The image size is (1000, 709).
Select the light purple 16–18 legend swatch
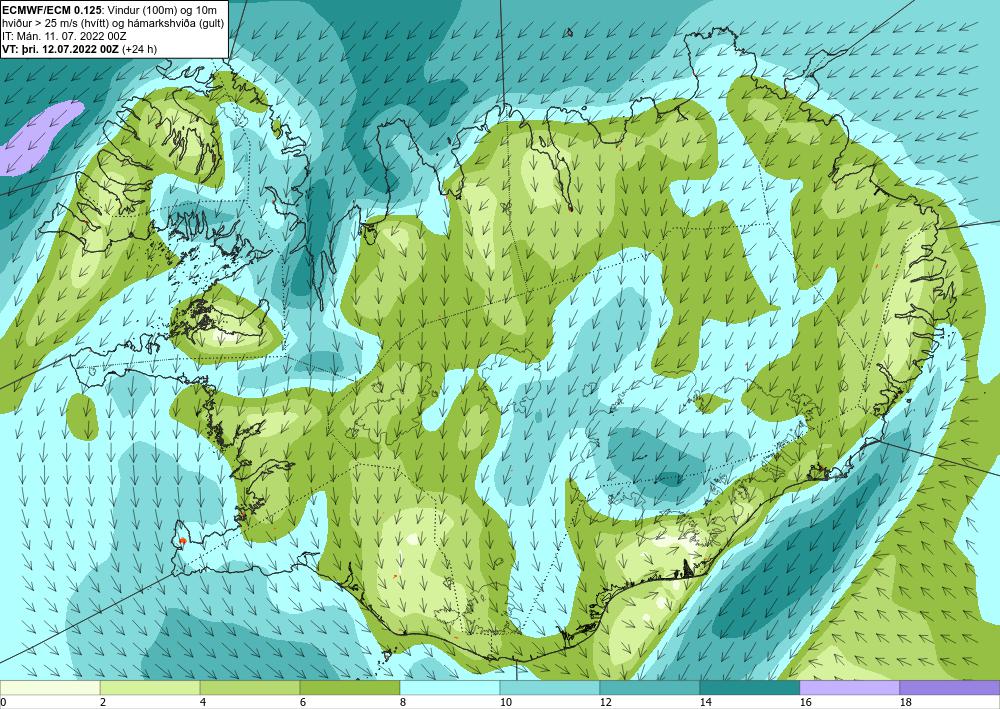[x=849, y=688]
